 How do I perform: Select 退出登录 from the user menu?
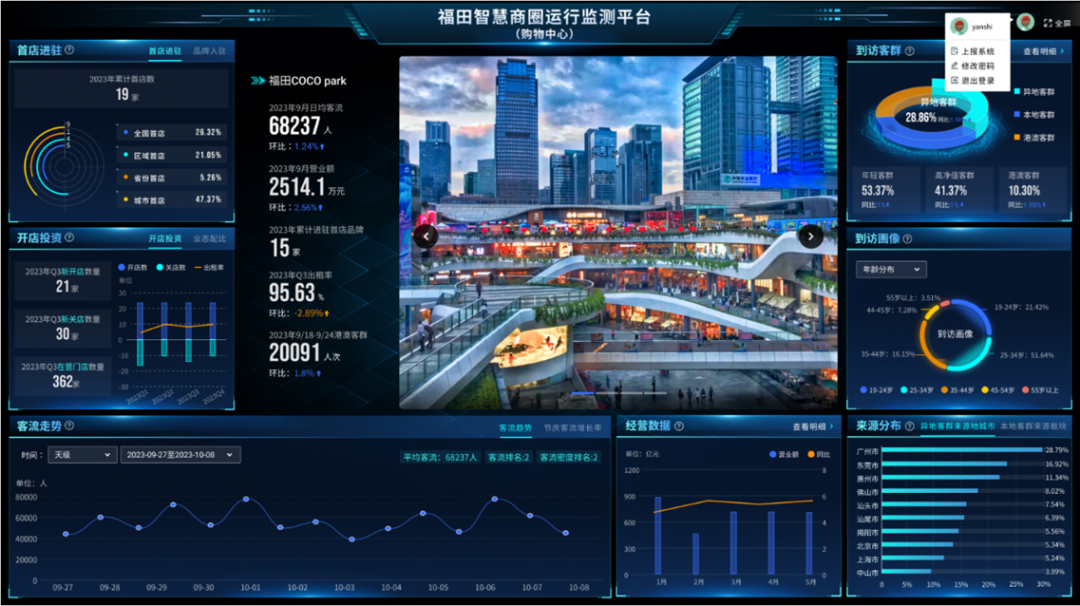978,79
